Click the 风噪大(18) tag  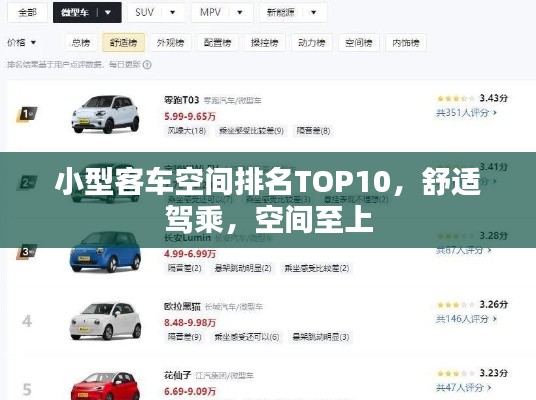coord(187,131)
